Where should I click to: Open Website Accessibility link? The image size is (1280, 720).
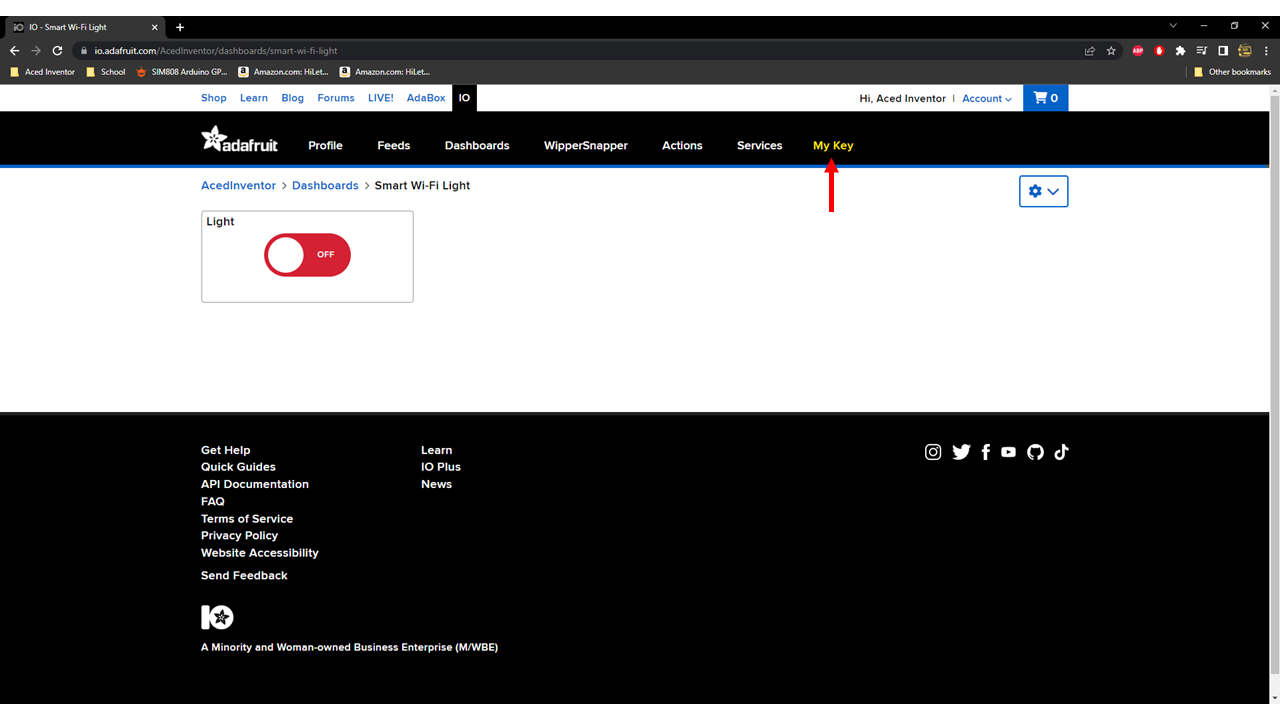click(260, 553)
